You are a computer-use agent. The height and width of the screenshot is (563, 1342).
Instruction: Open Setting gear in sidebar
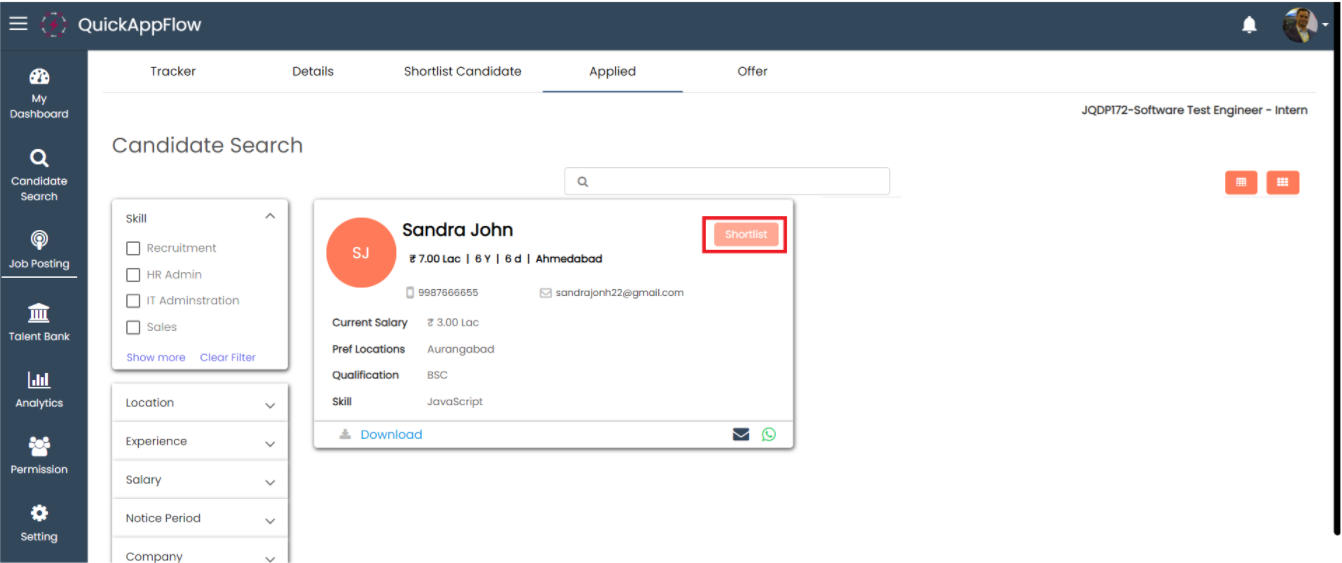(x=39, y=523)
